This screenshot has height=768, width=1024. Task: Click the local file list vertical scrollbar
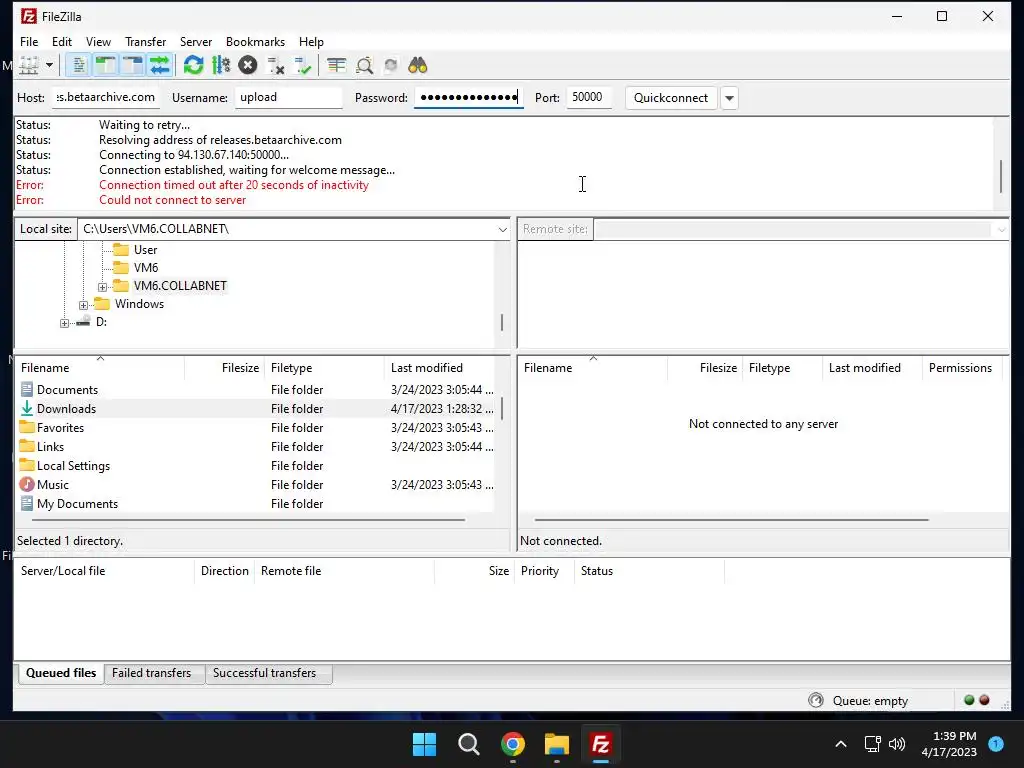coord(502,408)
